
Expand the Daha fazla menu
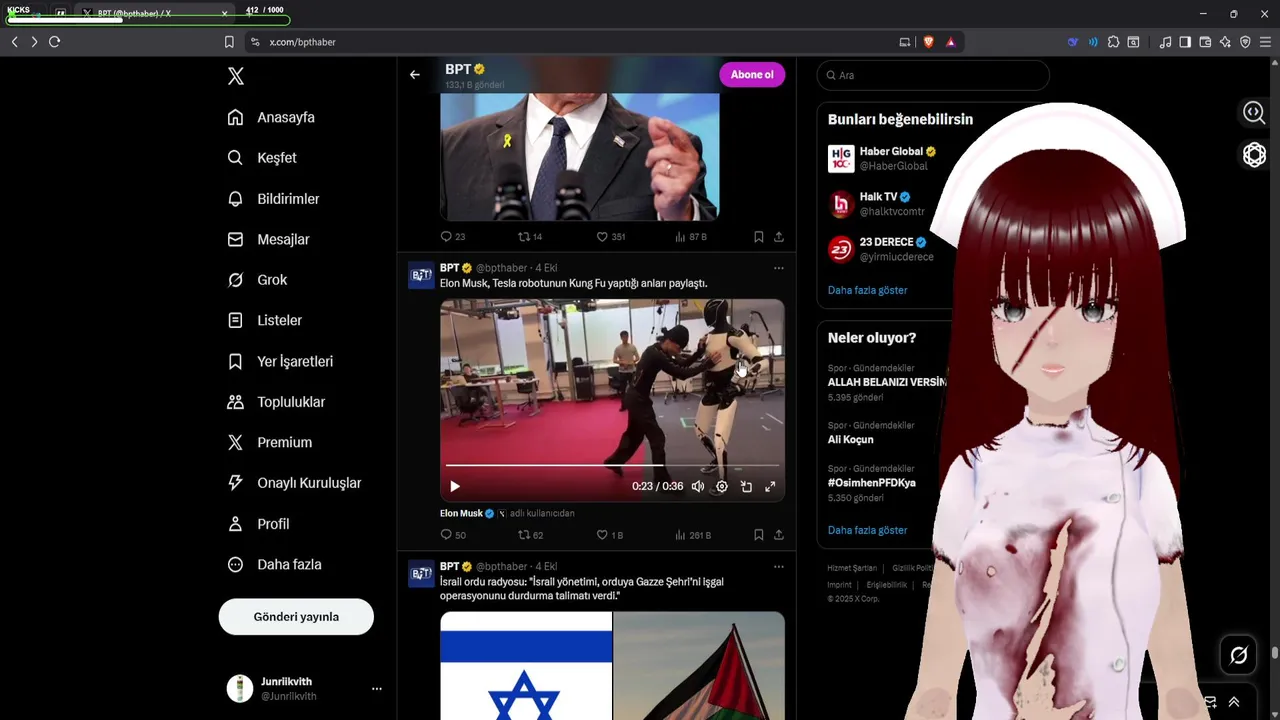coord(274,564)
